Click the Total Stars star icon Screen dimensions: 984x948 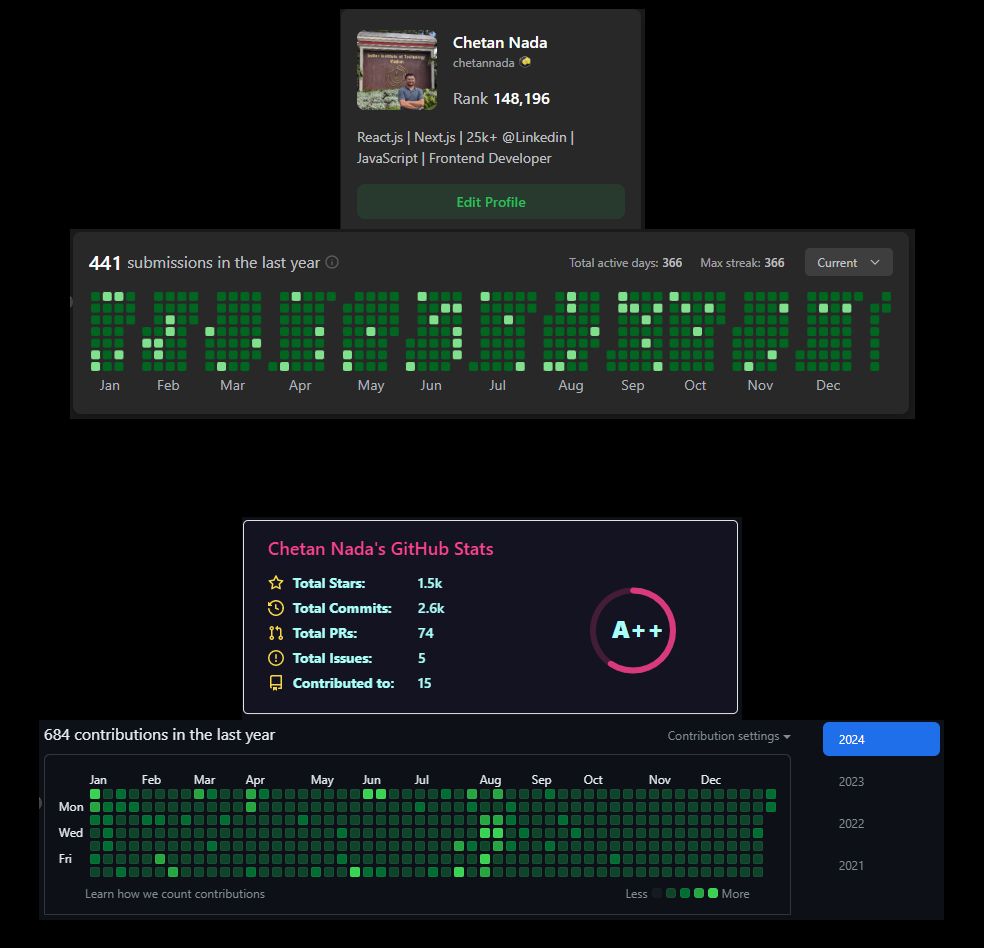(x=275, y=583)
